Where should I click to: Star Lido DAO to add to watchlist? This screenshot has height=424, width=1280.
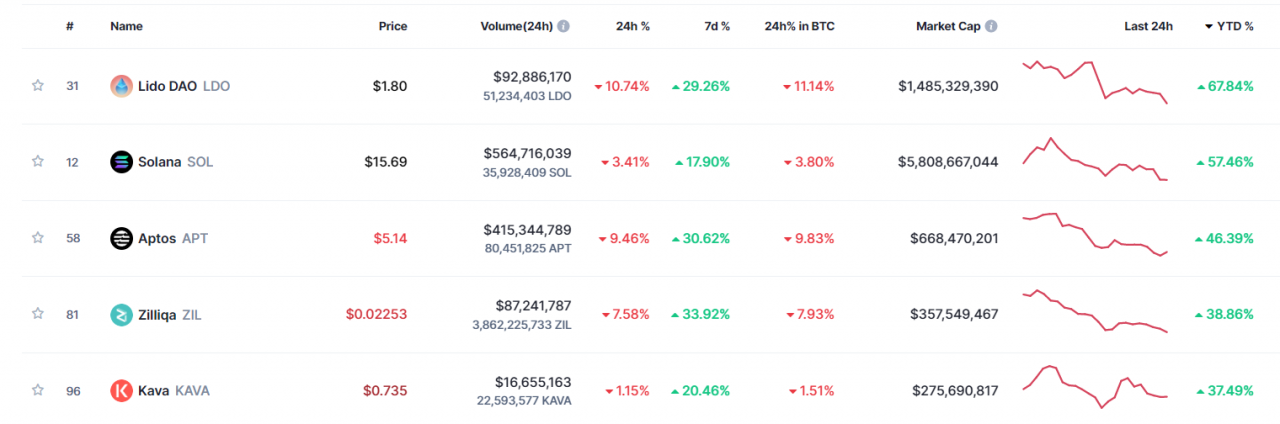[38, 86]
